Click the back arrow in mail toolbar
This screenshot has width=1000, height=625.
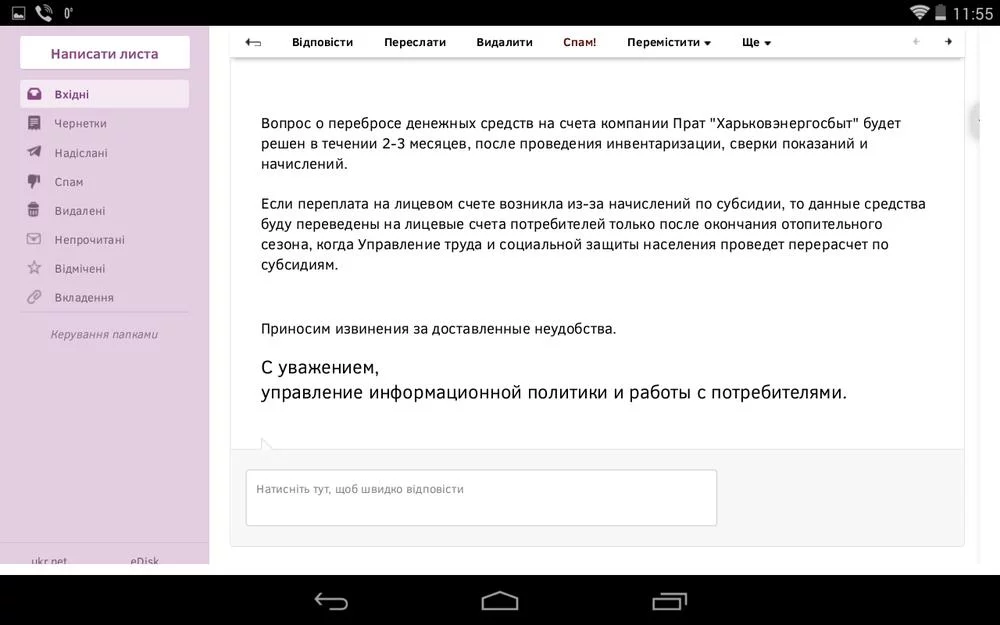(x=253, y=42)
